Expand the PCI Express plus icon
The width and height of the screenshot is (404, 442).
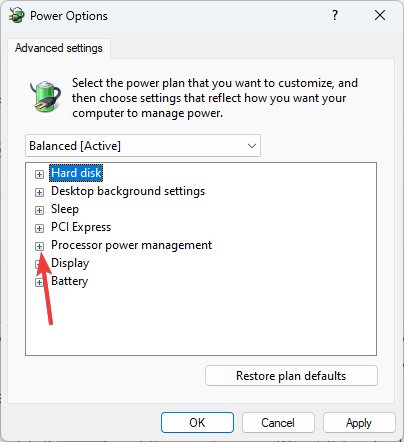[39, 228]
